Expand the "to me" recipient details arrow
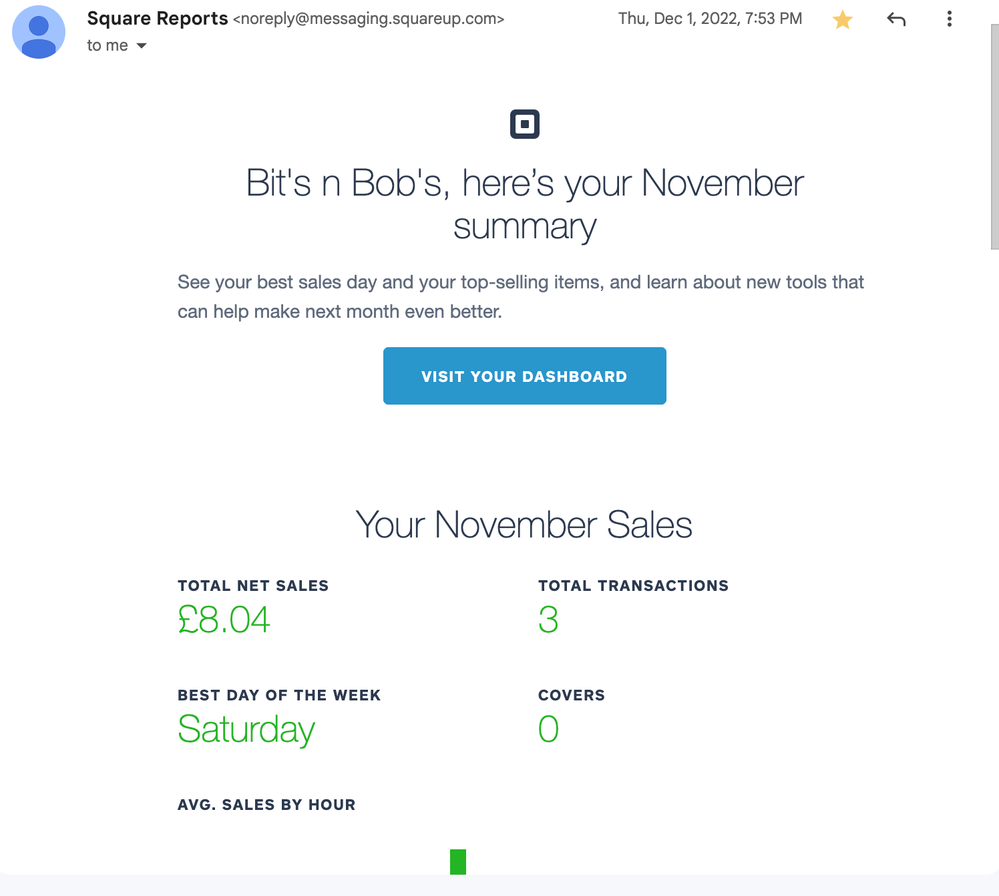This screenshot has width=999, height=896. tap(141, 46)
